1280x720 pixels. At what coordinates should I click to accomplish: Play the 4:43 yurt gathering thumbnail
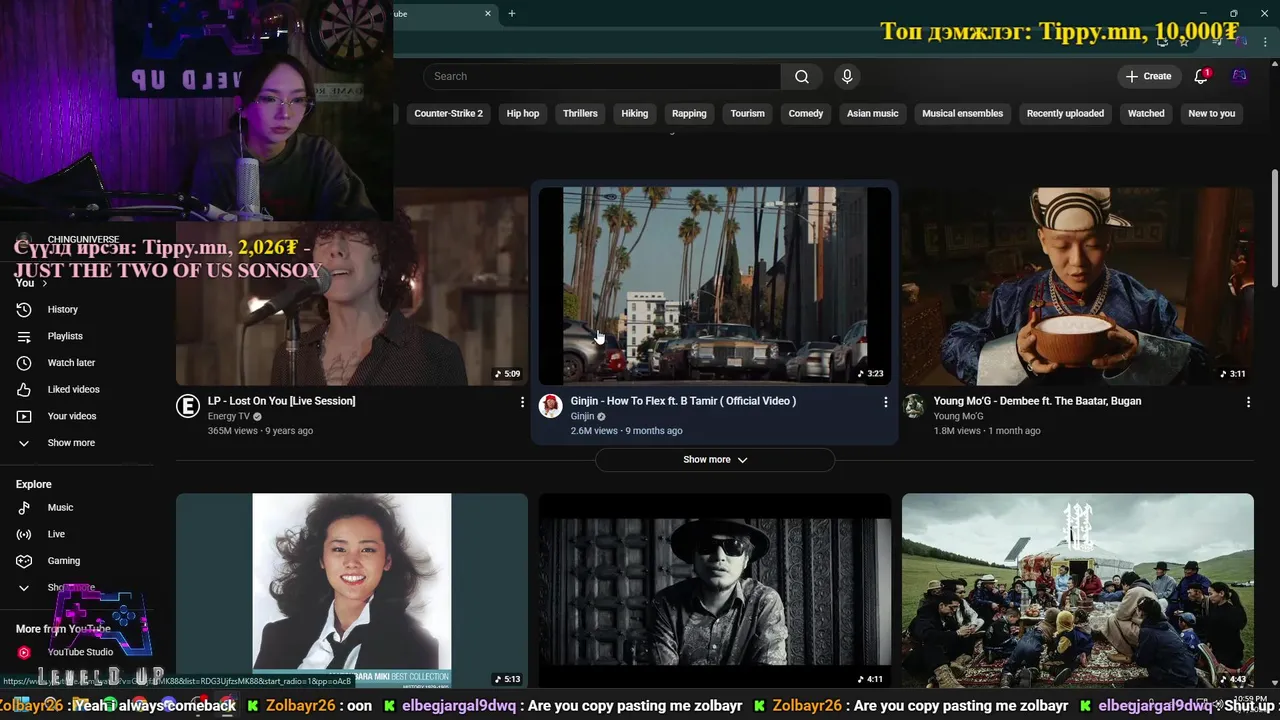(x=1078, y=590)
